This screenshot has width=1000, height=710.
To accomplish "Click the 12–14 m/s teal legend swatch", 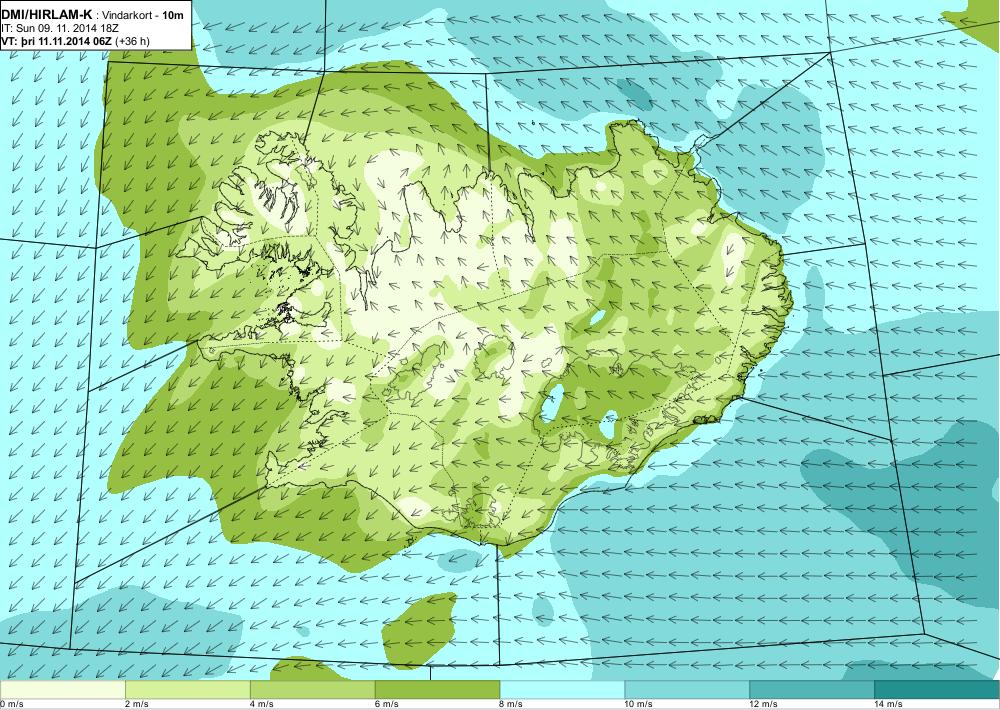I will point(812,690).
